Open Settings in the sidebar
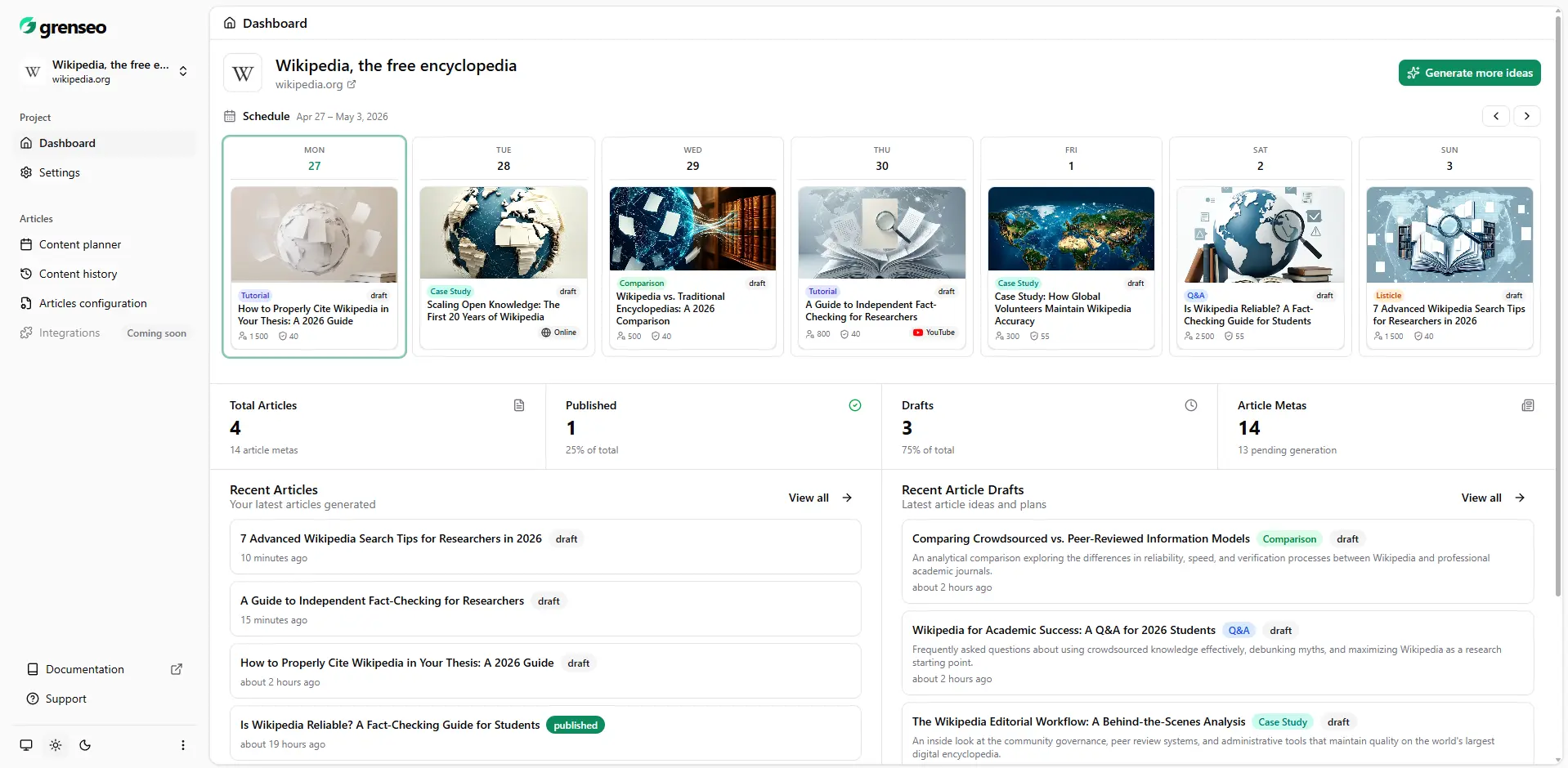Viewport: 1568px width, 768px height. 105,172
